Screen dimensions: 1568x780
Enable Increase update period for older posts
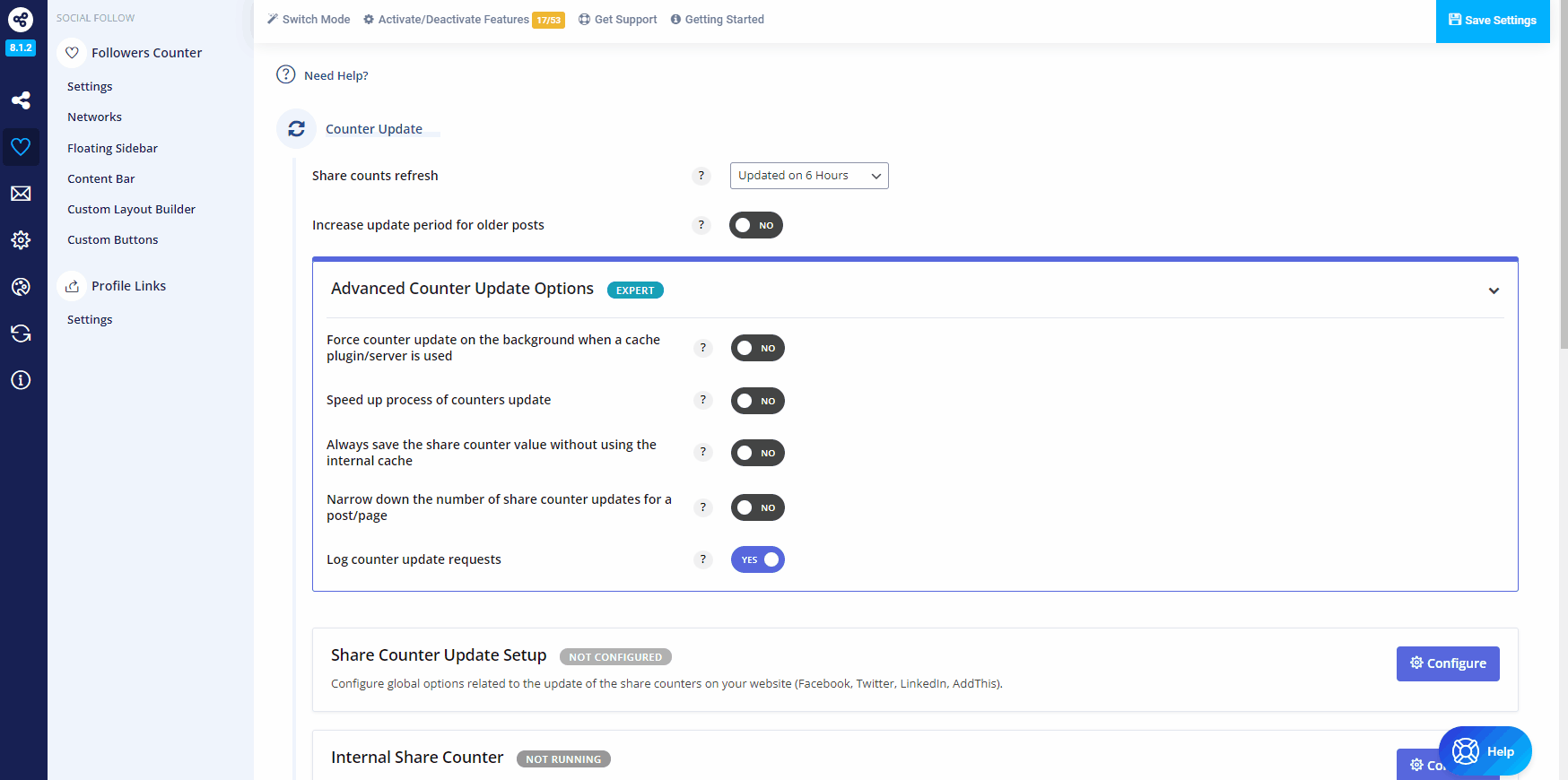755,225
